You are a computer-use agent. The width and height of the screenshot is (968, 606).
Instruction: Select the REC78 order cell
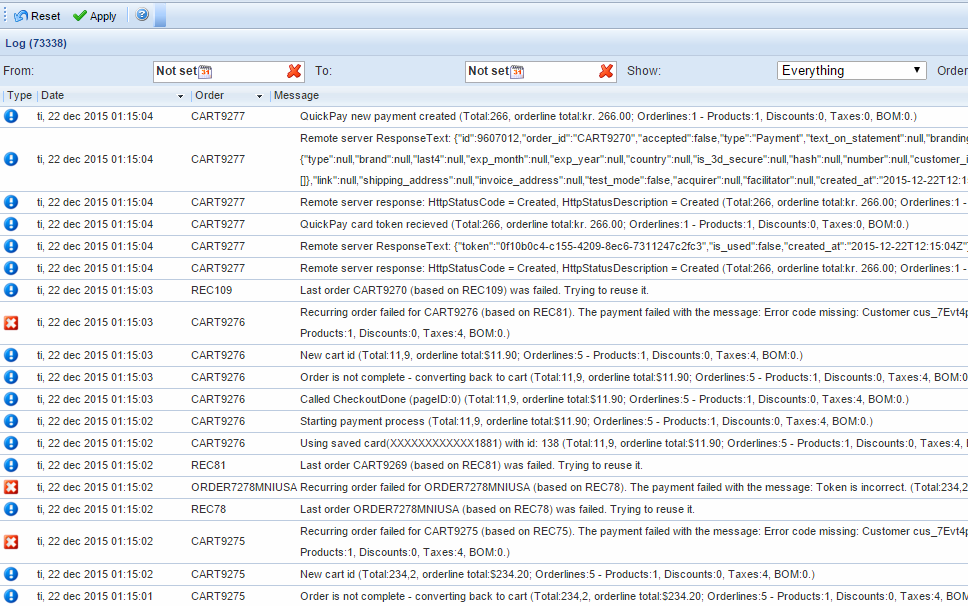point(208,509)
